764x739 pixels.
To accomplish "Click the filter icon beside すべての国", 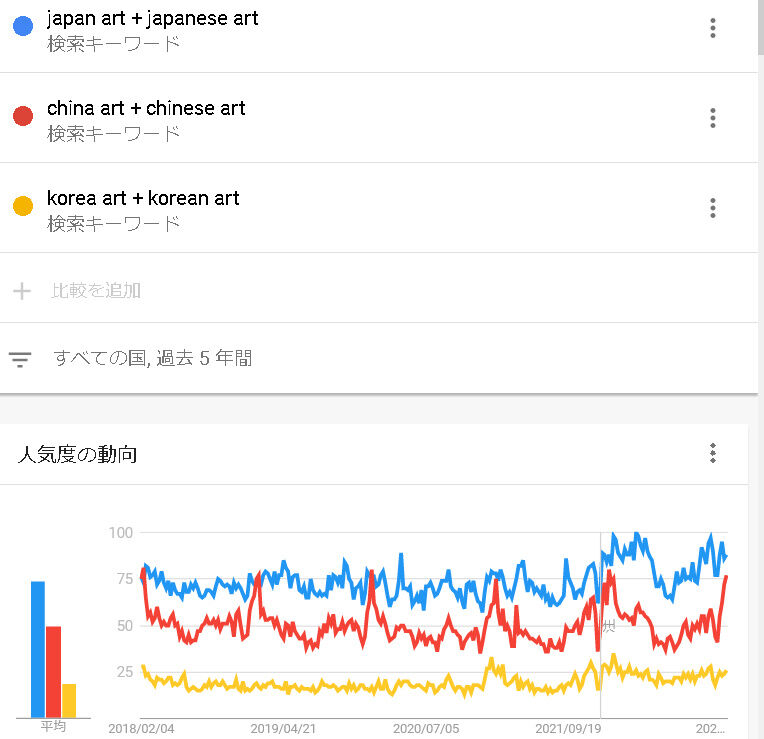I will tap(20, 359).
